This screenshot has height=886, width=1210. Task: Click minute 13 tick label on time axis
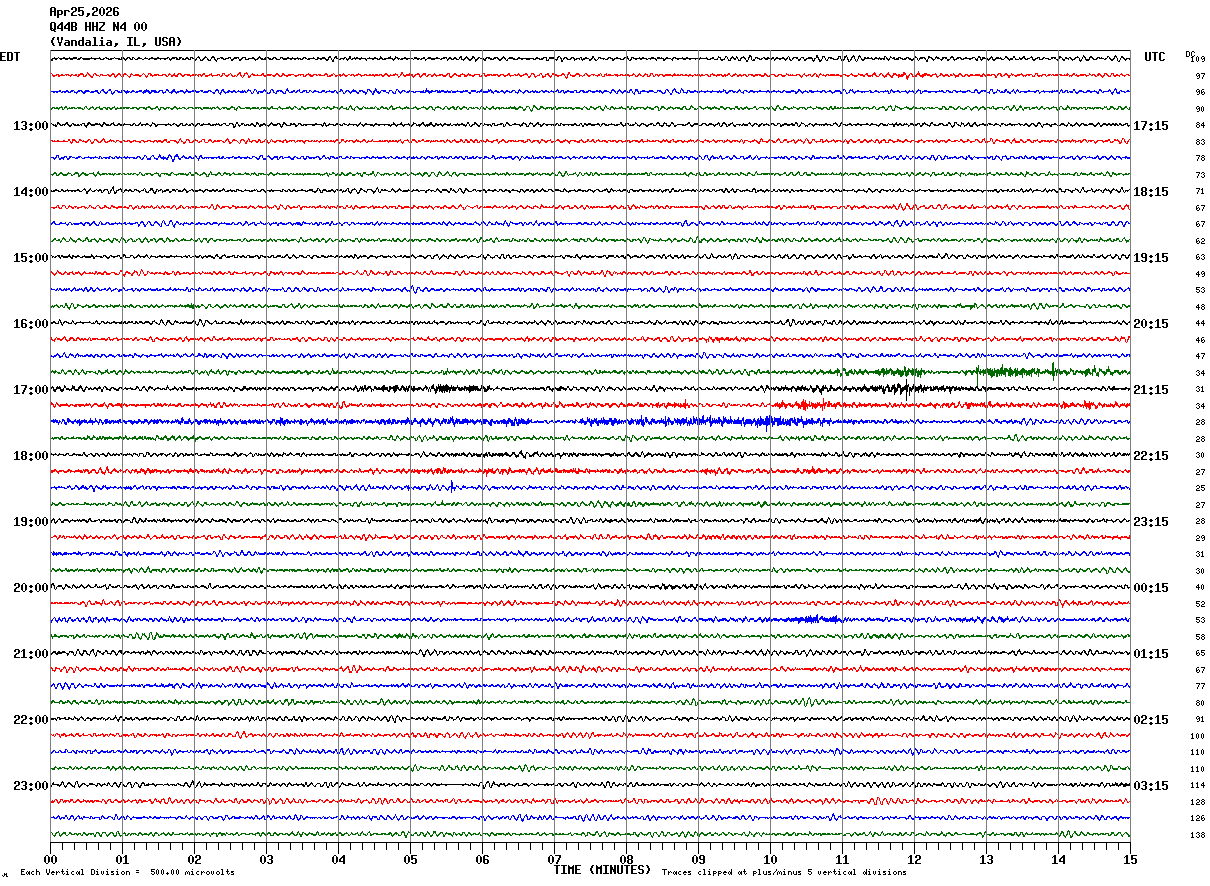tap(986, 859)
